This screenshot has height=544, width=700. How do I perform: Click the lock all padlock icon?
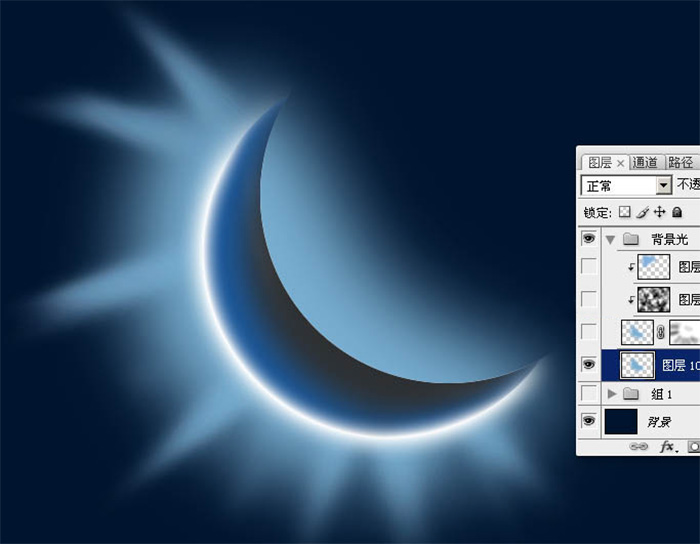click(x=677, y=212)
